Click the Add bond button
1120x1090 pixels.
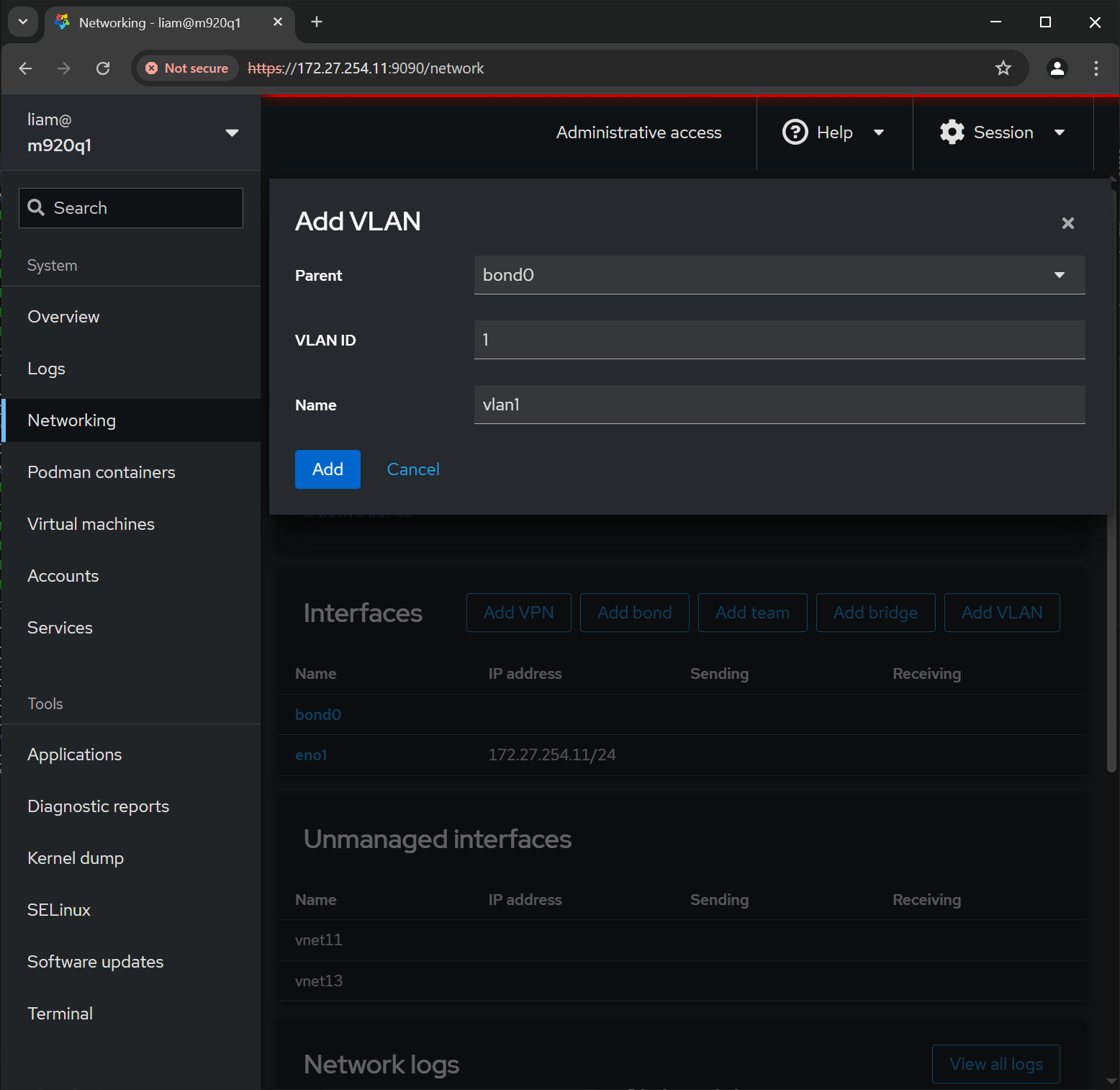(x=635, y=613)
